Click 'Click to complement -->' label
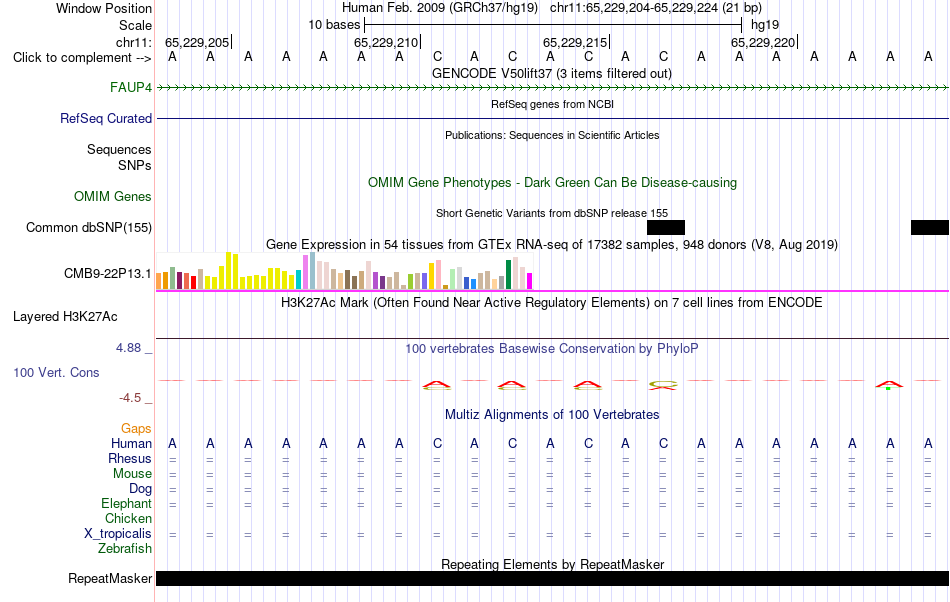The image size is (950, 602). (82, 58)
